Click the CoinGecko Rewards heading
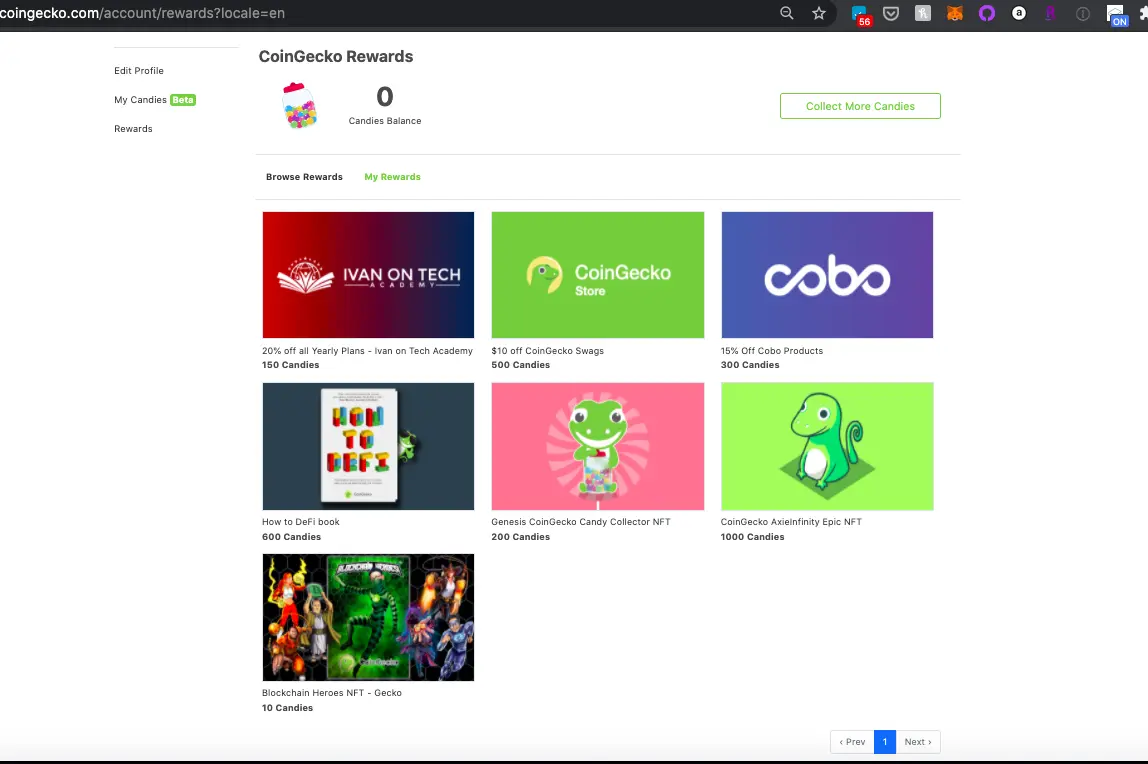Screen dimensions: 1148x764 pos(336,56)
